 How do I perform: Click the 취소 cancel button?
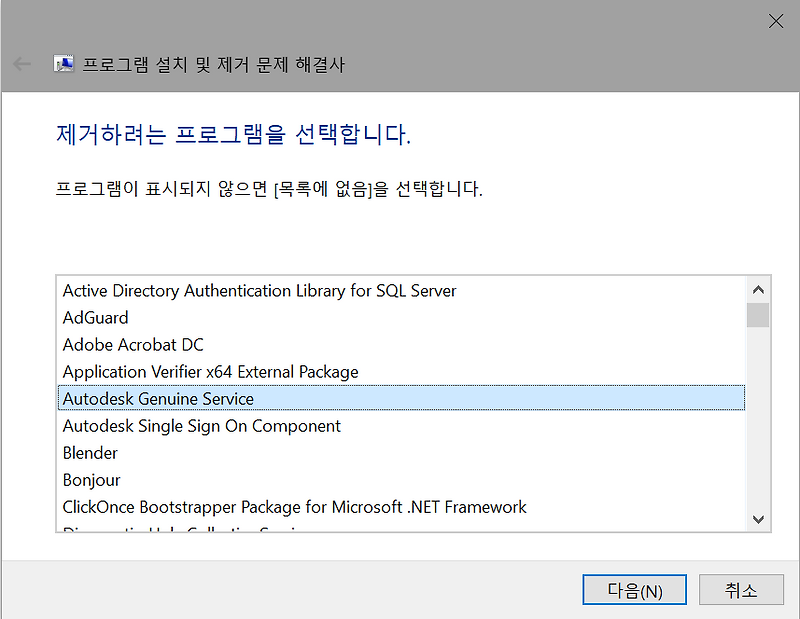(x=741, y=590)
